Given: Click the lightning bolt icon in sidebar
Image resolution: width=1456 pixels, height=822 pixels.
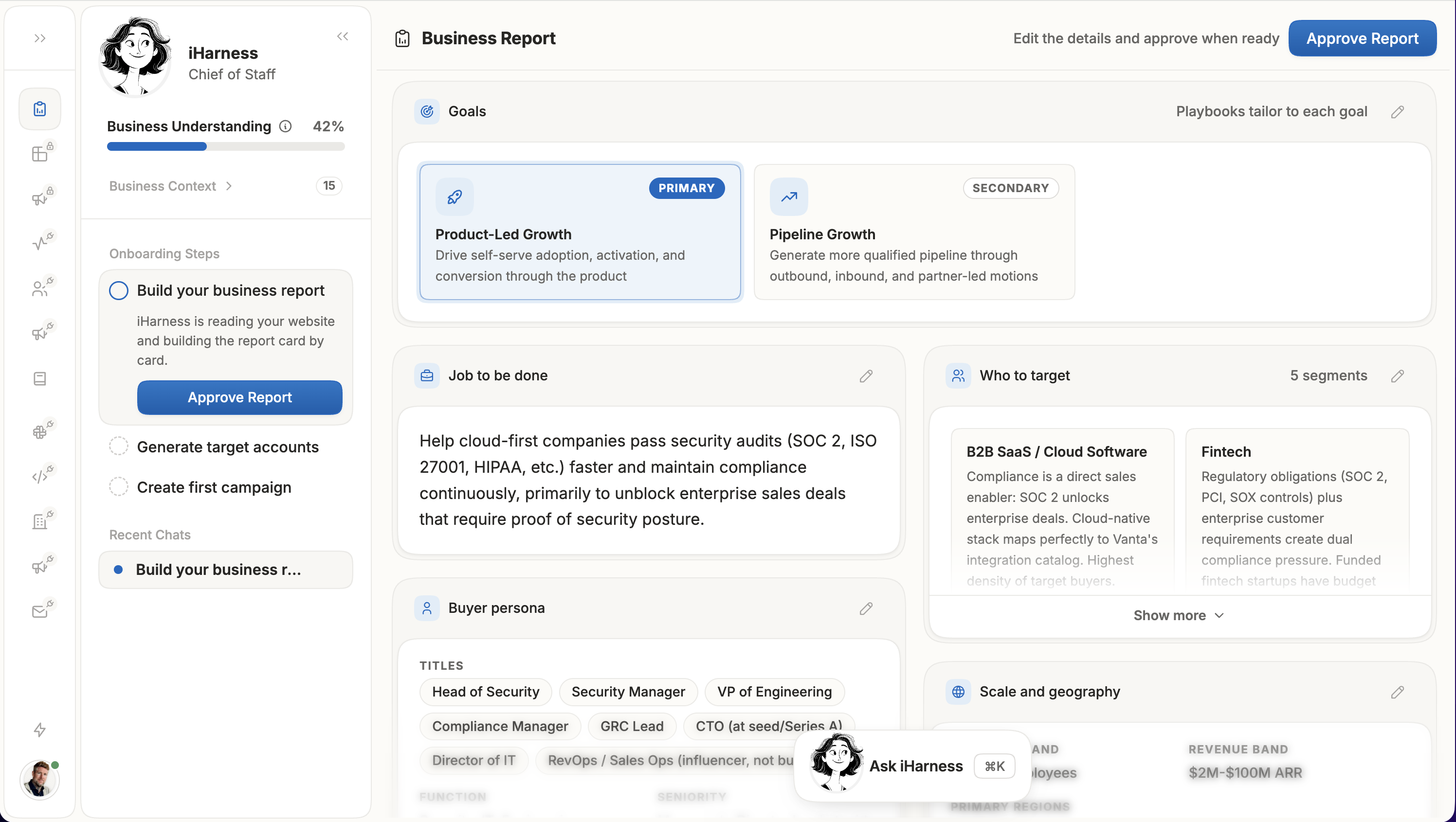Looking at the screenshot, I should pyautogui.click(x=39, y=730).
